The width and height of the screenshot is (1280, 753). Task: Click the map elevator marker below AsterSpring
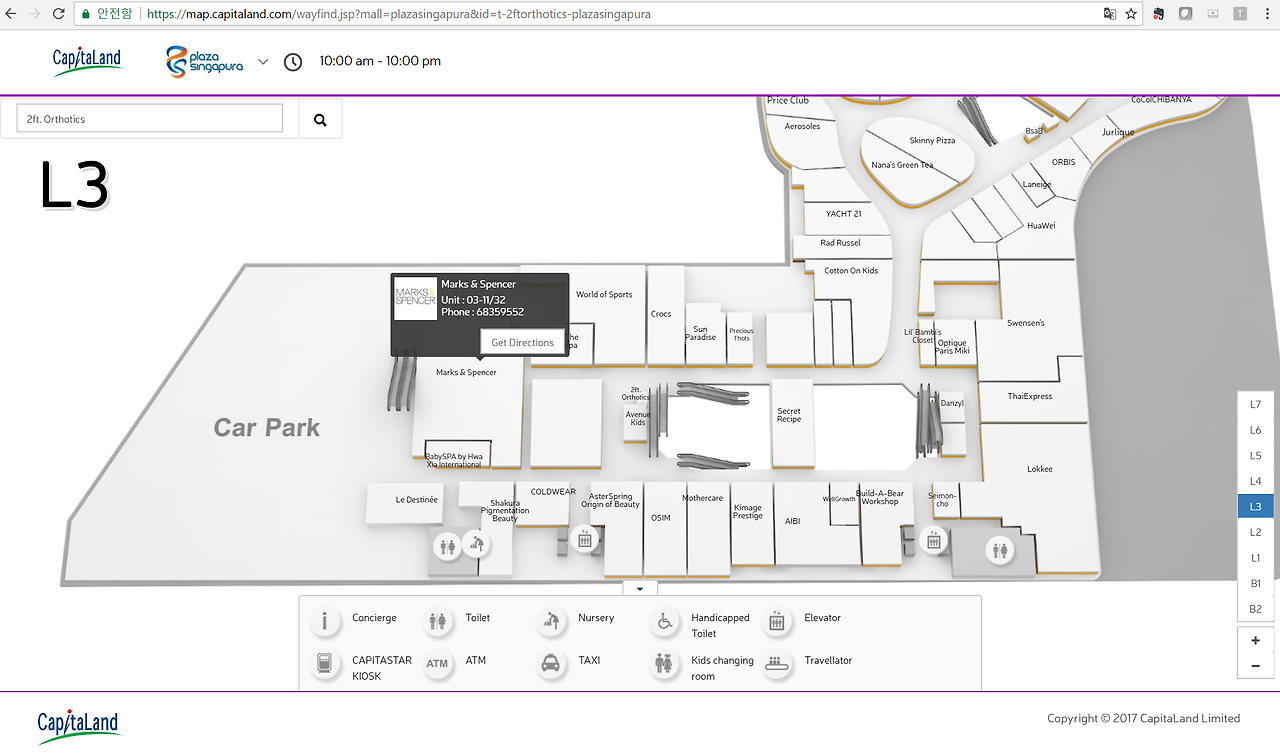point(585,540)
